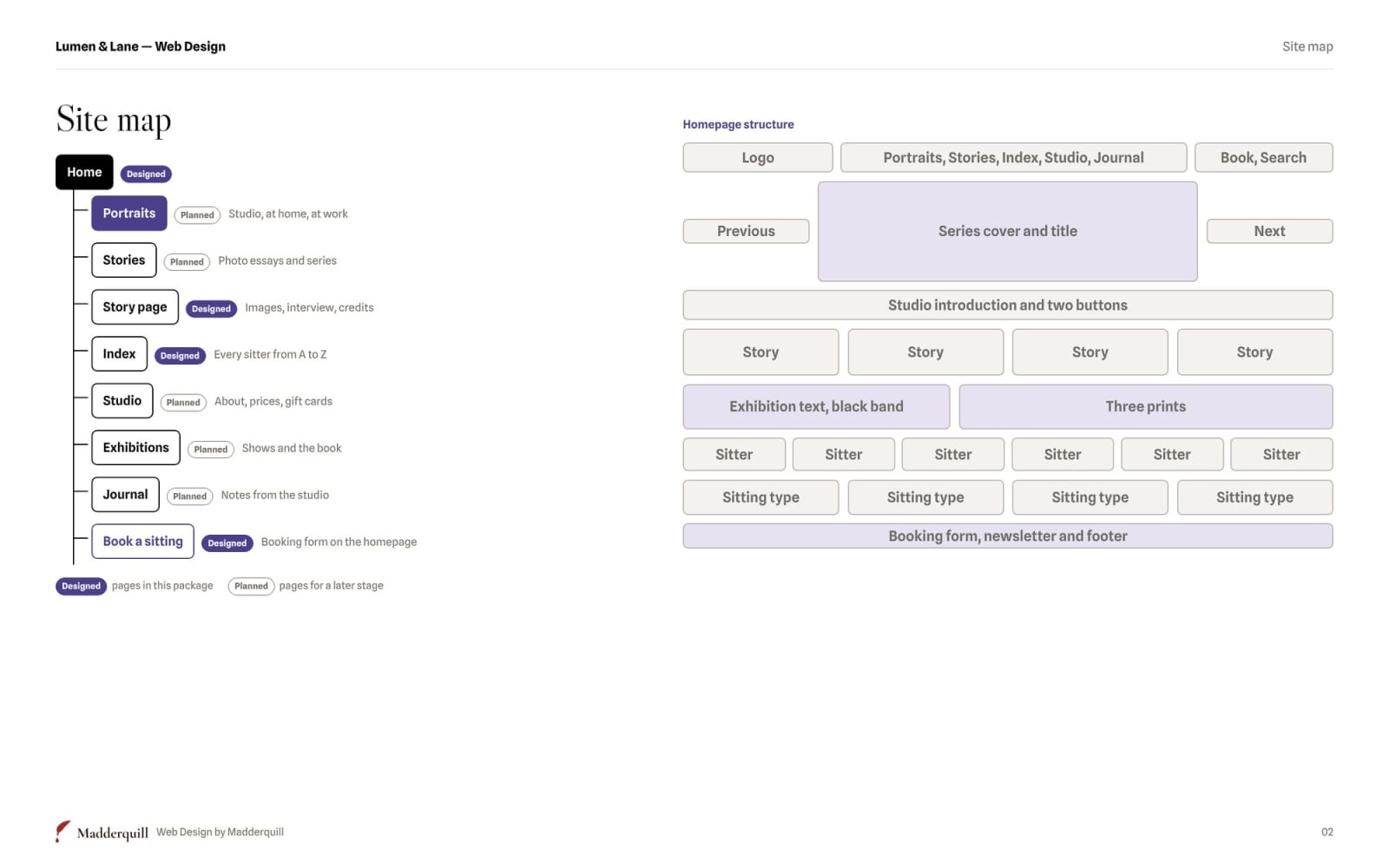This screenshot has height=868, width=1389.
Task: Click the navigation block listing Portraits, Stories, Index
Action: tap(1013, 158)
